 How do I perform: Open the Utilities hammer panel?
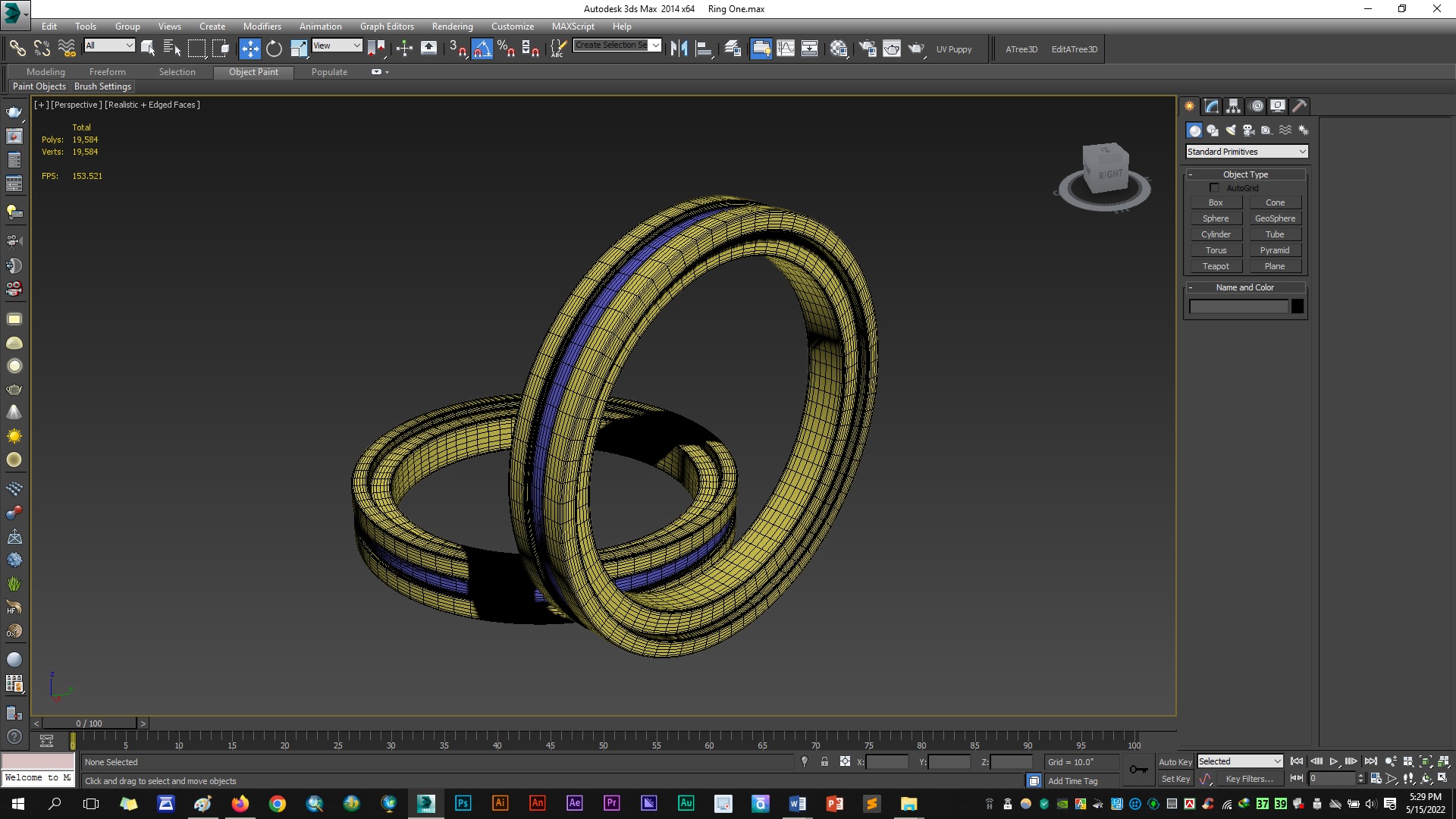pyautogui.click(x=1299, y=106)
